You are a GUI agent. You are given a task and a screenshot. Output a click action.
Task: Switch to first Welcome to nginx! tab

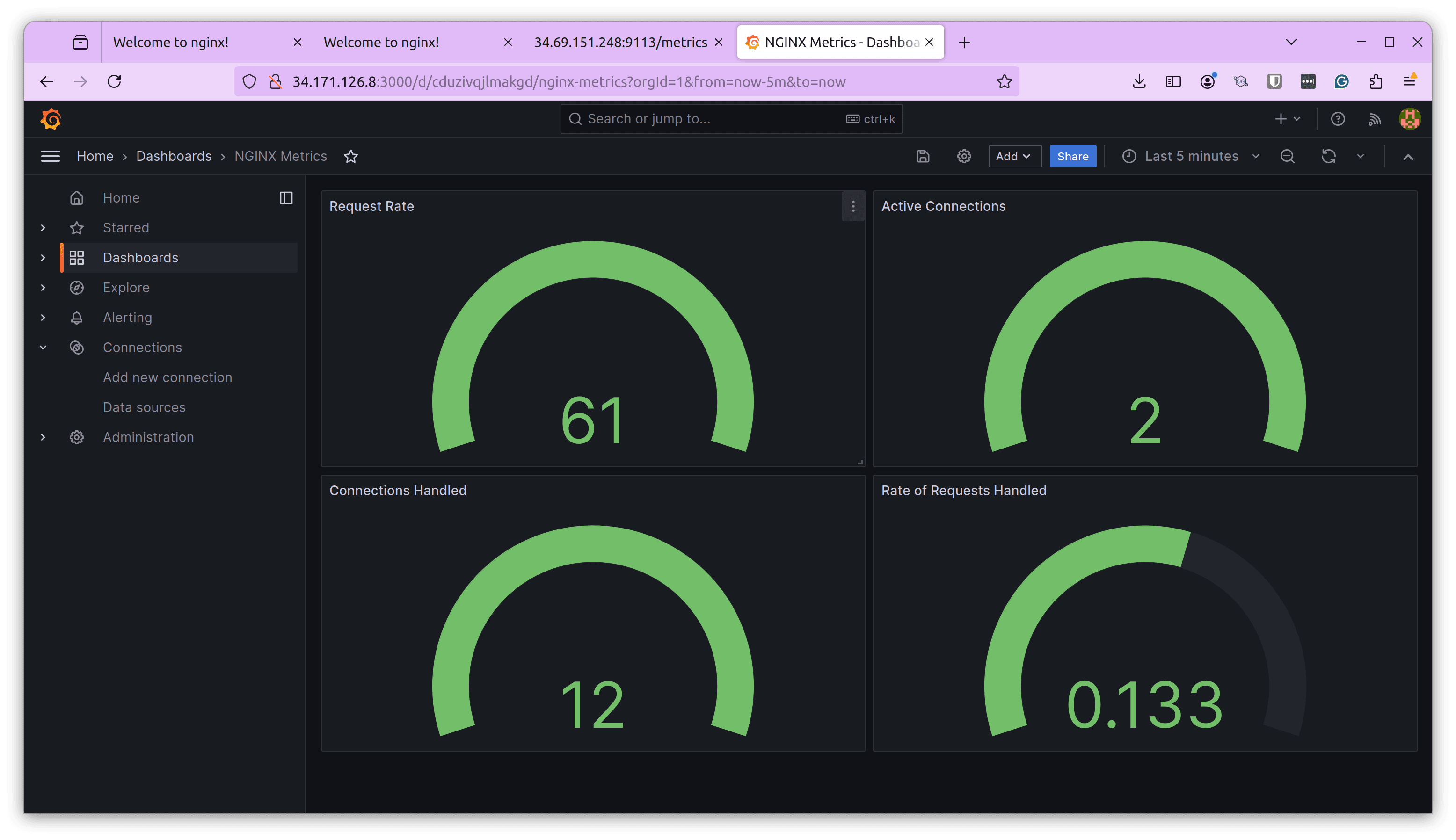pos(207,42)
